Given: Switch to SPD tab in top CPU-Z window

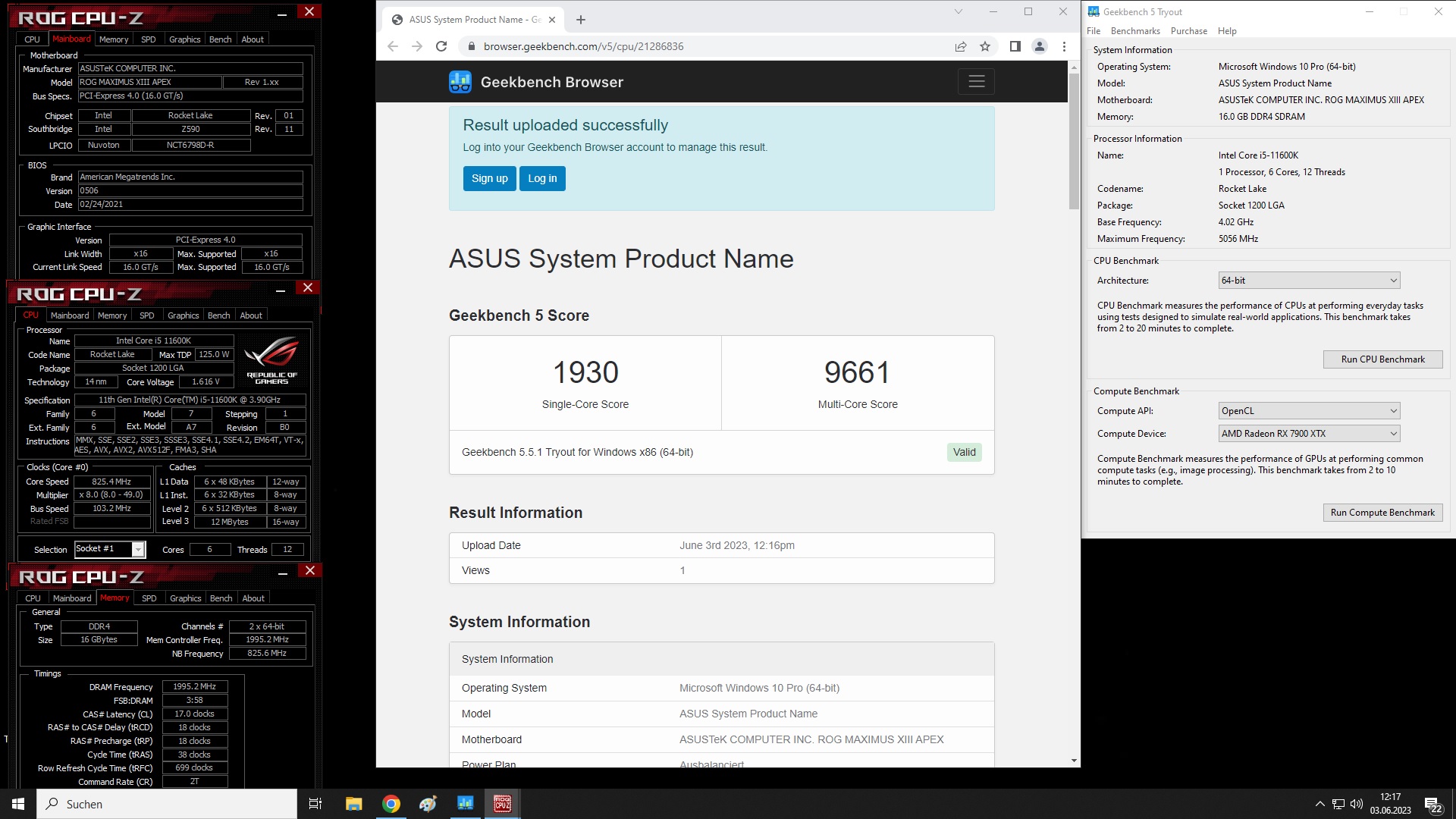Looking at the screenshot, I should tap(149, 39).
